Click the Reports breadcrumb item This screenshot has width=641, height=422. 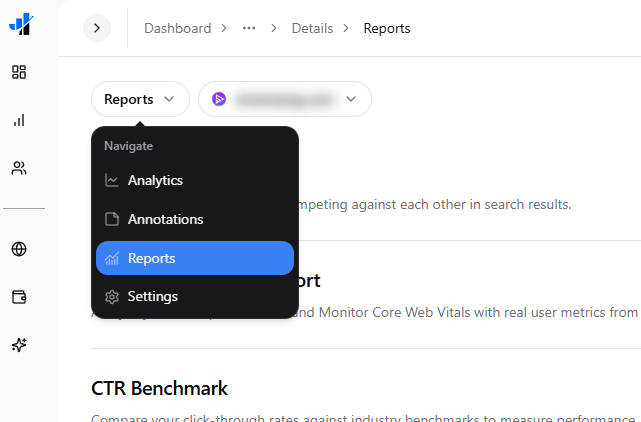[x=386, y=28]
